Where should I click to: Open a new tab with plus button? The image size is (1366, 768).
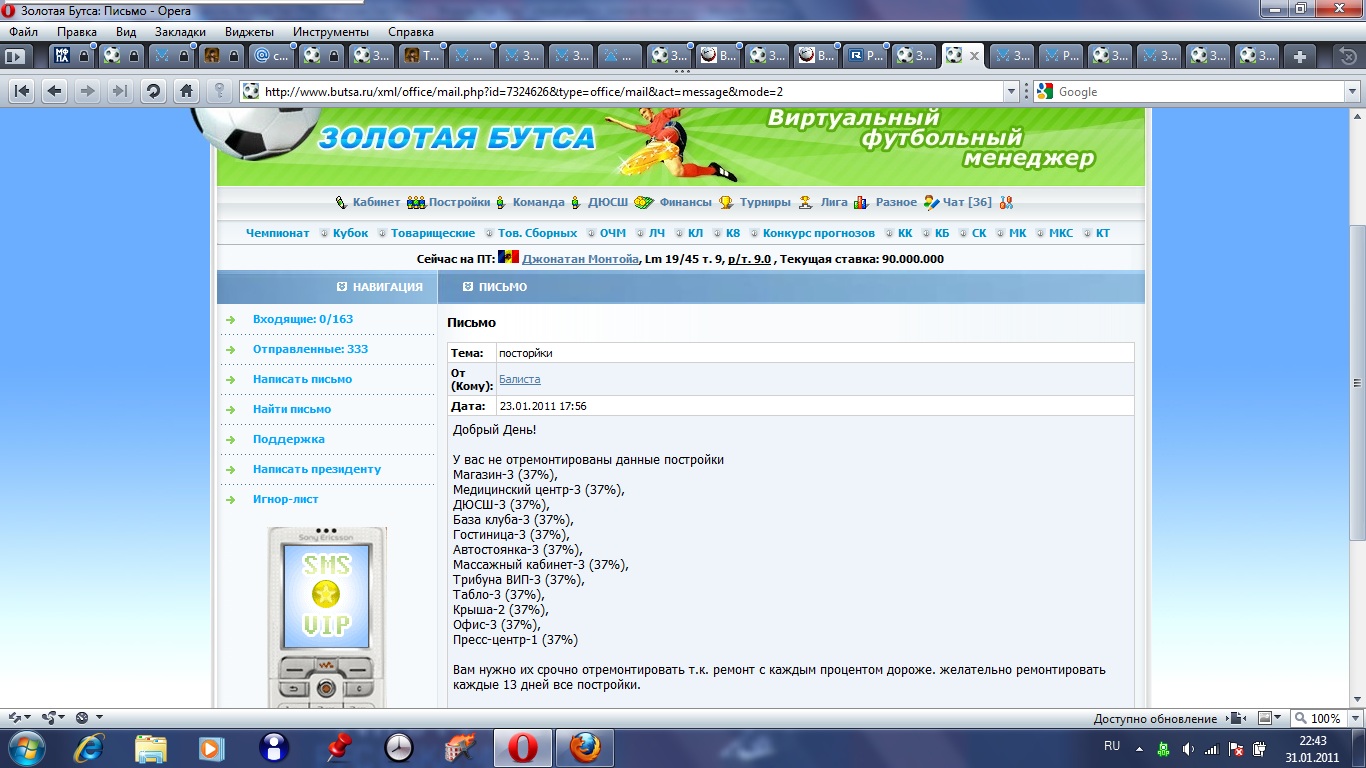(x=1299, y=56)
